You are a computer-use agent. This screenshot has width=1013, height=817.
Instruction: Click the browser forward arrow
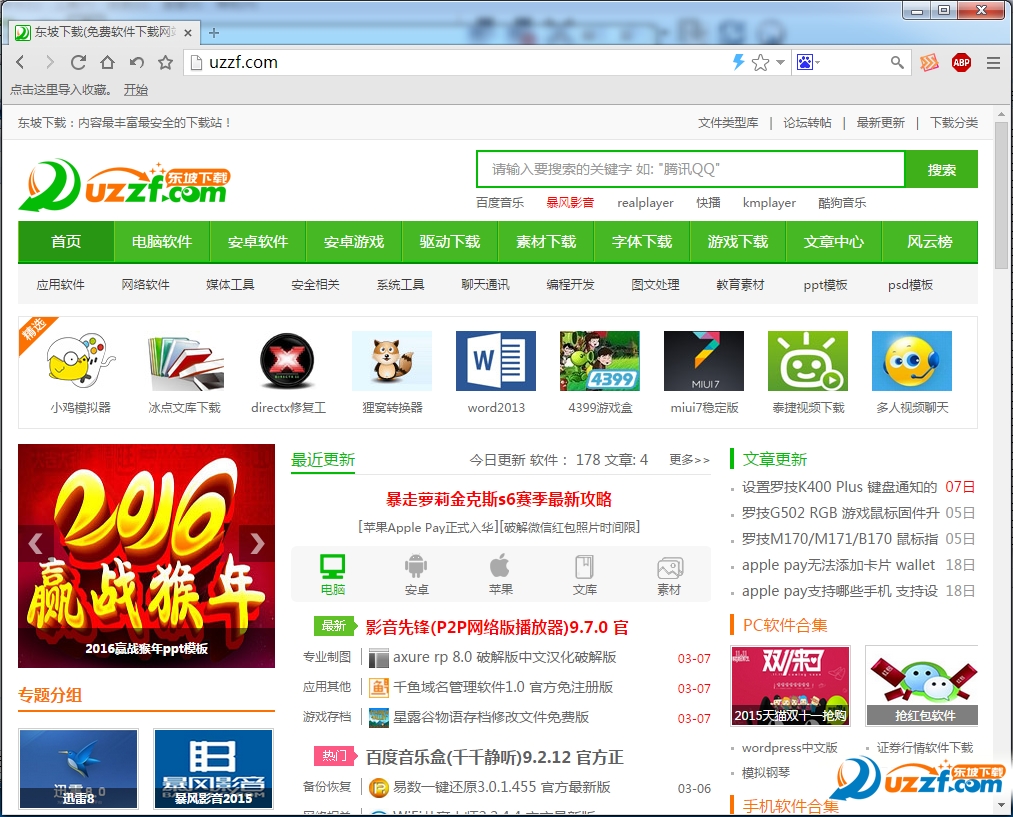pyautogui.click(x=49, y=62)
